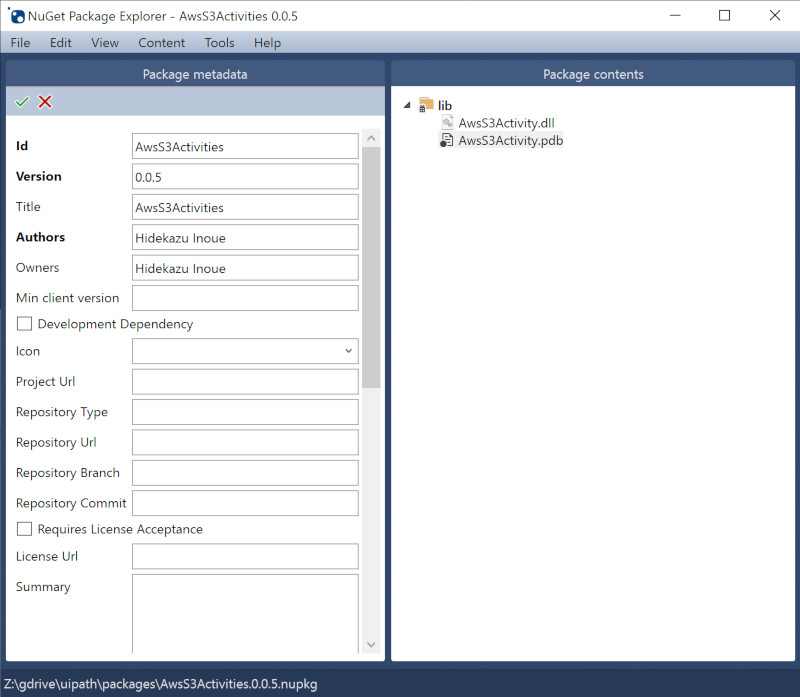Click the green checkmark to accept metadata
The image size is (800, 697).
tap(22, 102)
